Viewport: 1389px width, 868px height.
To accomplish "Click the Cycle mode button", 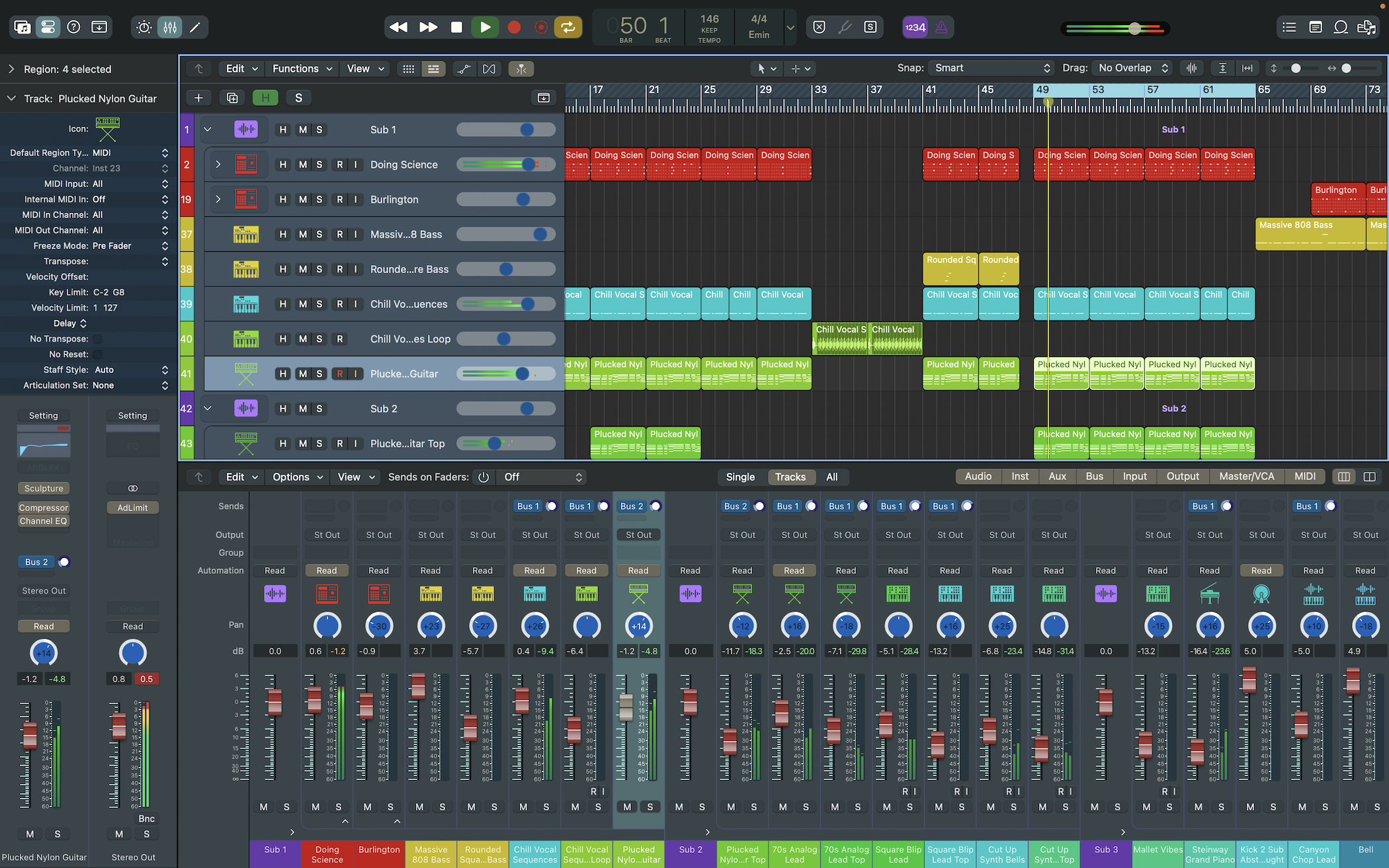I will [568, 27].
